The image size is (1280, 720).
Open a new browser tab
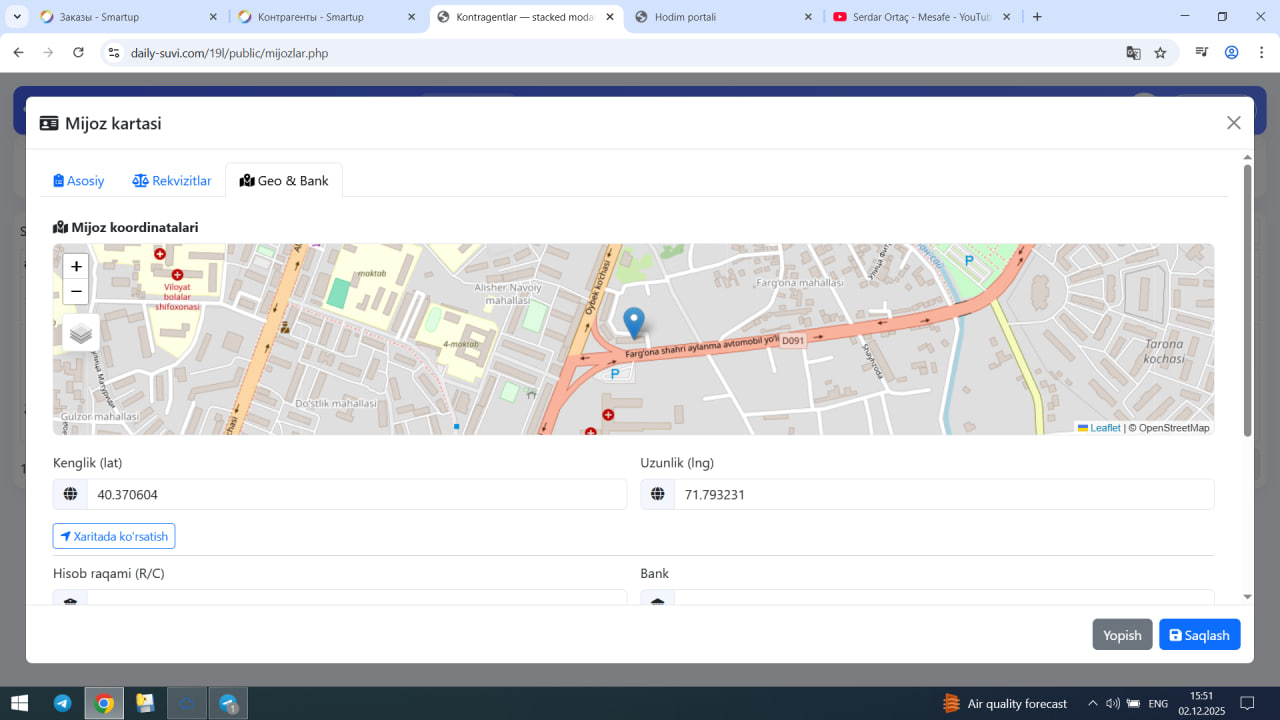[x=1037, y=17]
